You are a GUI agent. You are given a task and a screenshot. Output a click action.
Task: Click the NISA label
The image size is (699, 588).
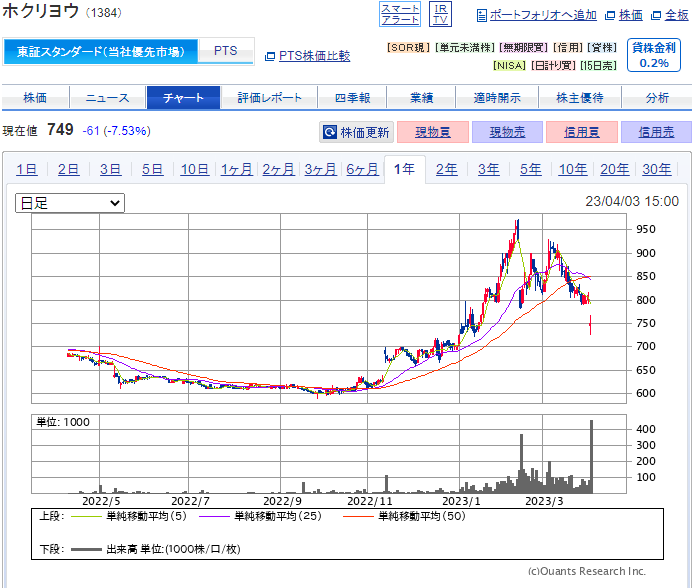click(x=510, y=66)
